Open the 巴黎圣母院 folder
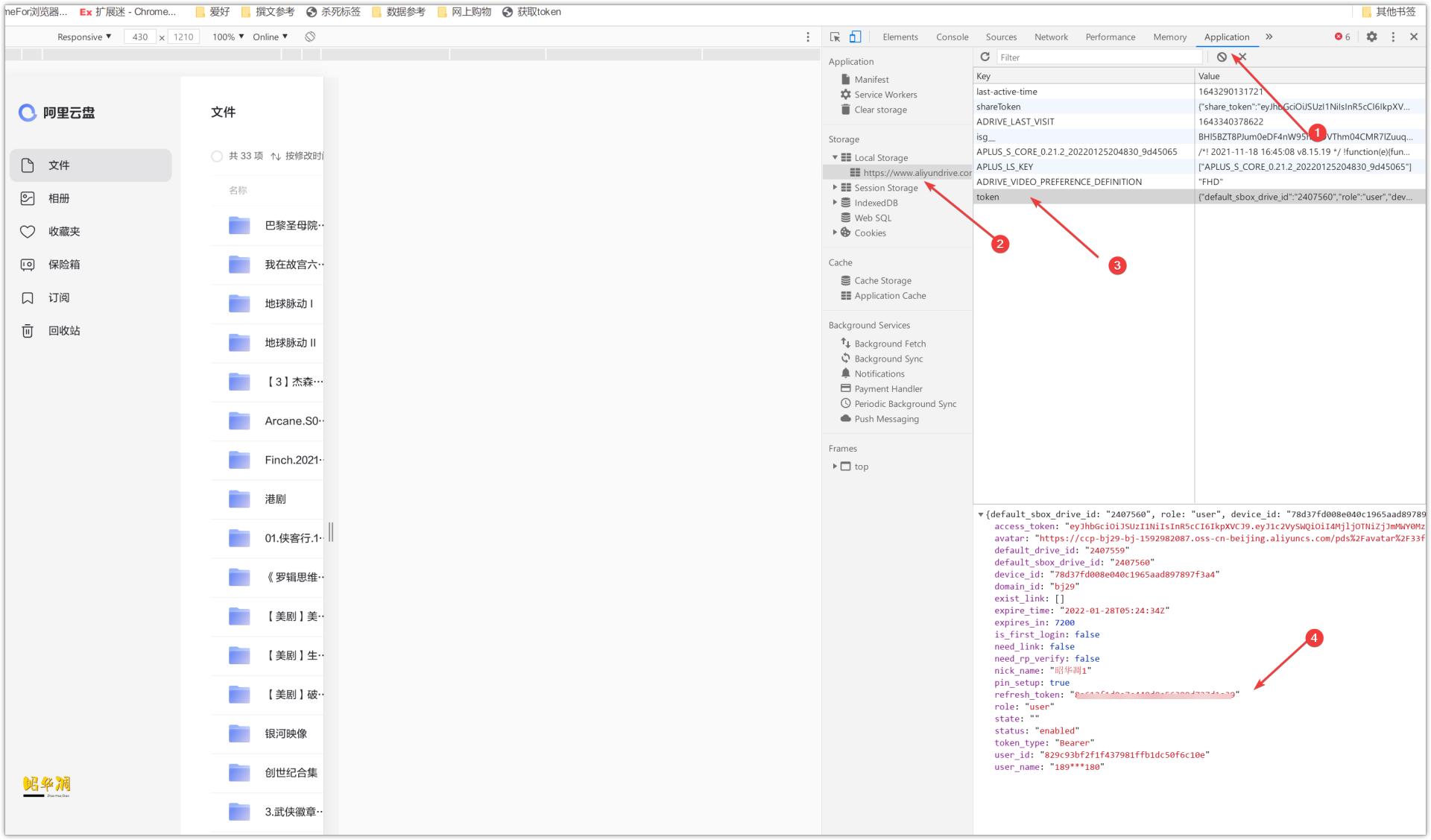Screen dimensions: 1431x840 pyautogui.click(x=268, y=225)
